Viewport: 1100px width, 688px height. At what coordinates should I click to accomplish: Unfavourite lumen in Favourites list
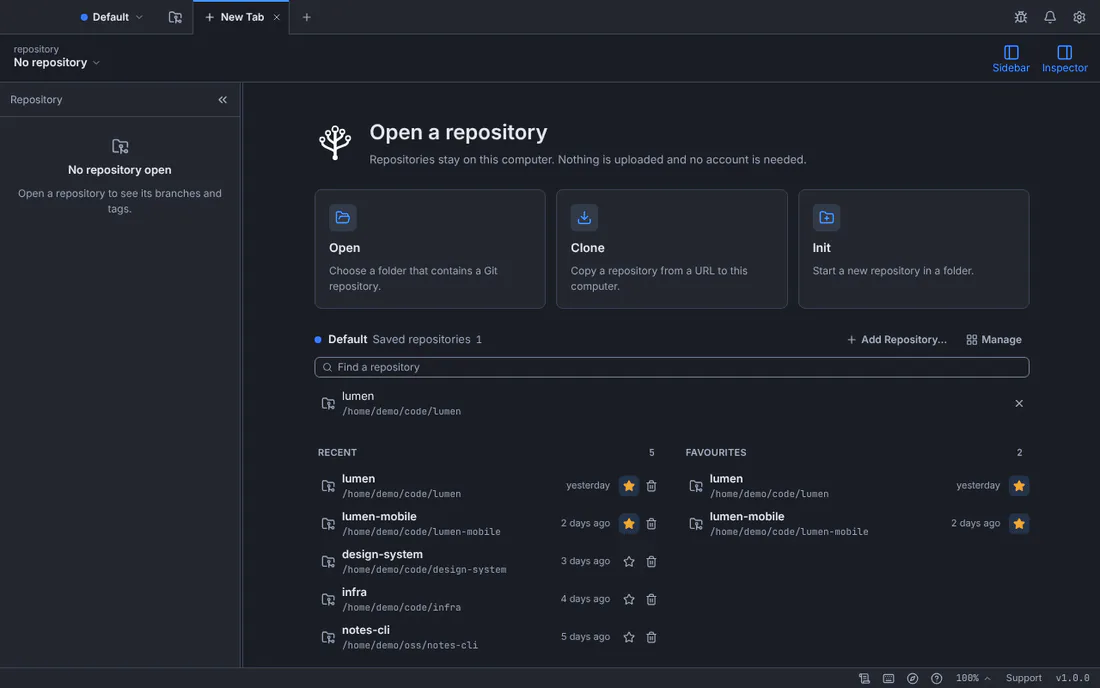[1019, 485]
